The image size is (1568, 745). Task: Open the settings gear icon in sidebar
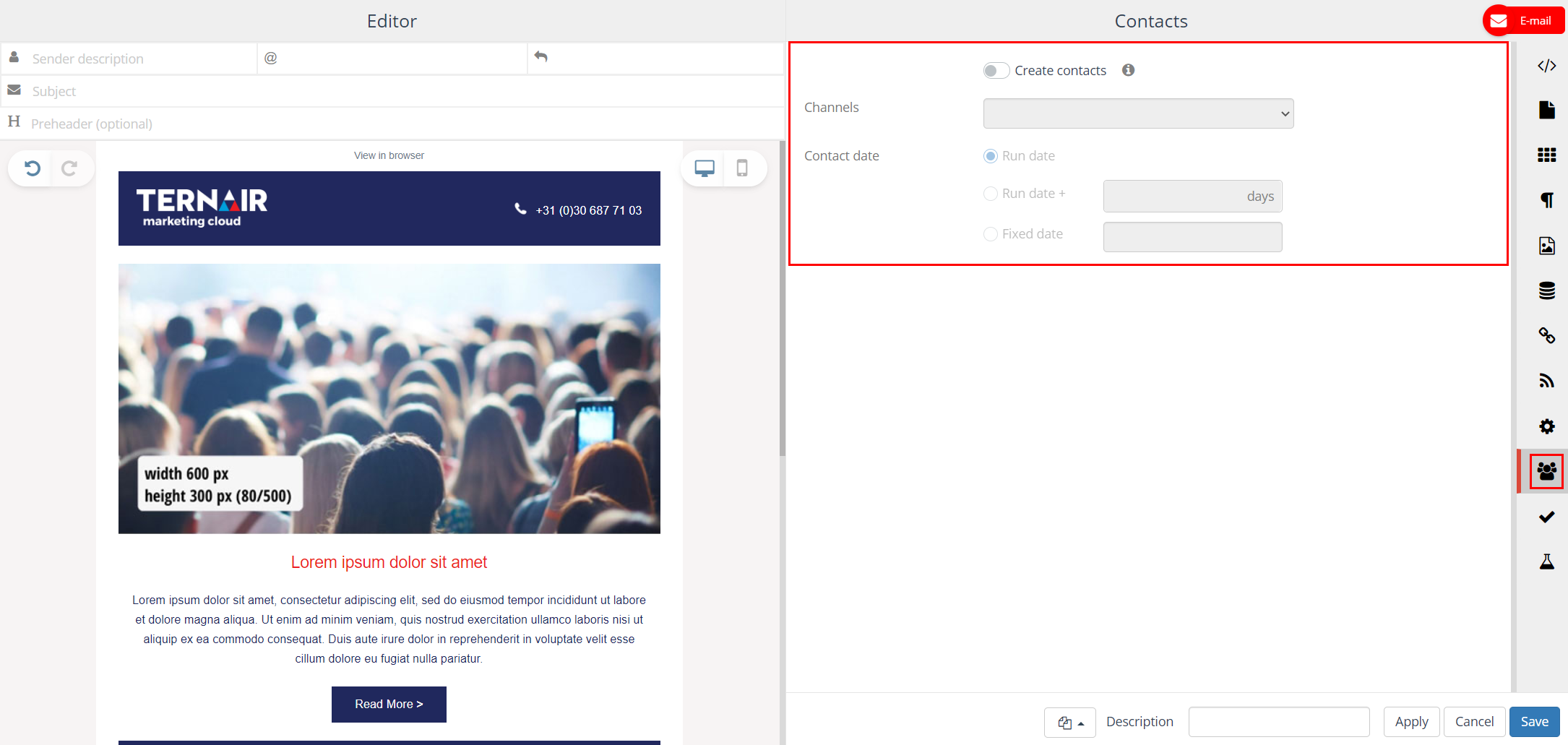(x=1546, y=426)
